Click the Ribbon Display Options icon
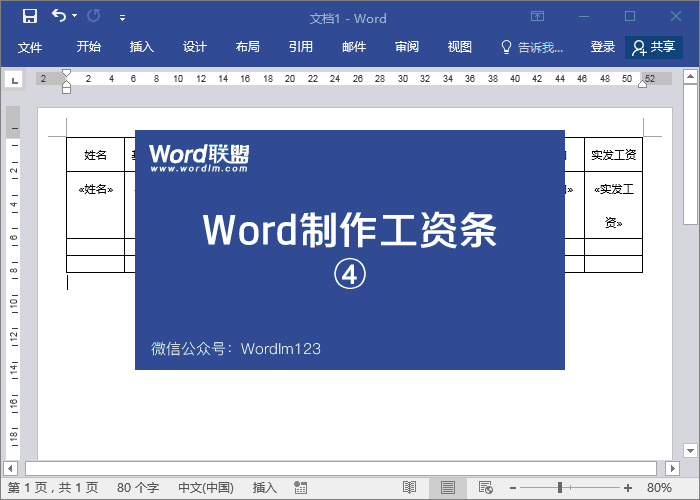700x500 pixels. click(538, 17)
